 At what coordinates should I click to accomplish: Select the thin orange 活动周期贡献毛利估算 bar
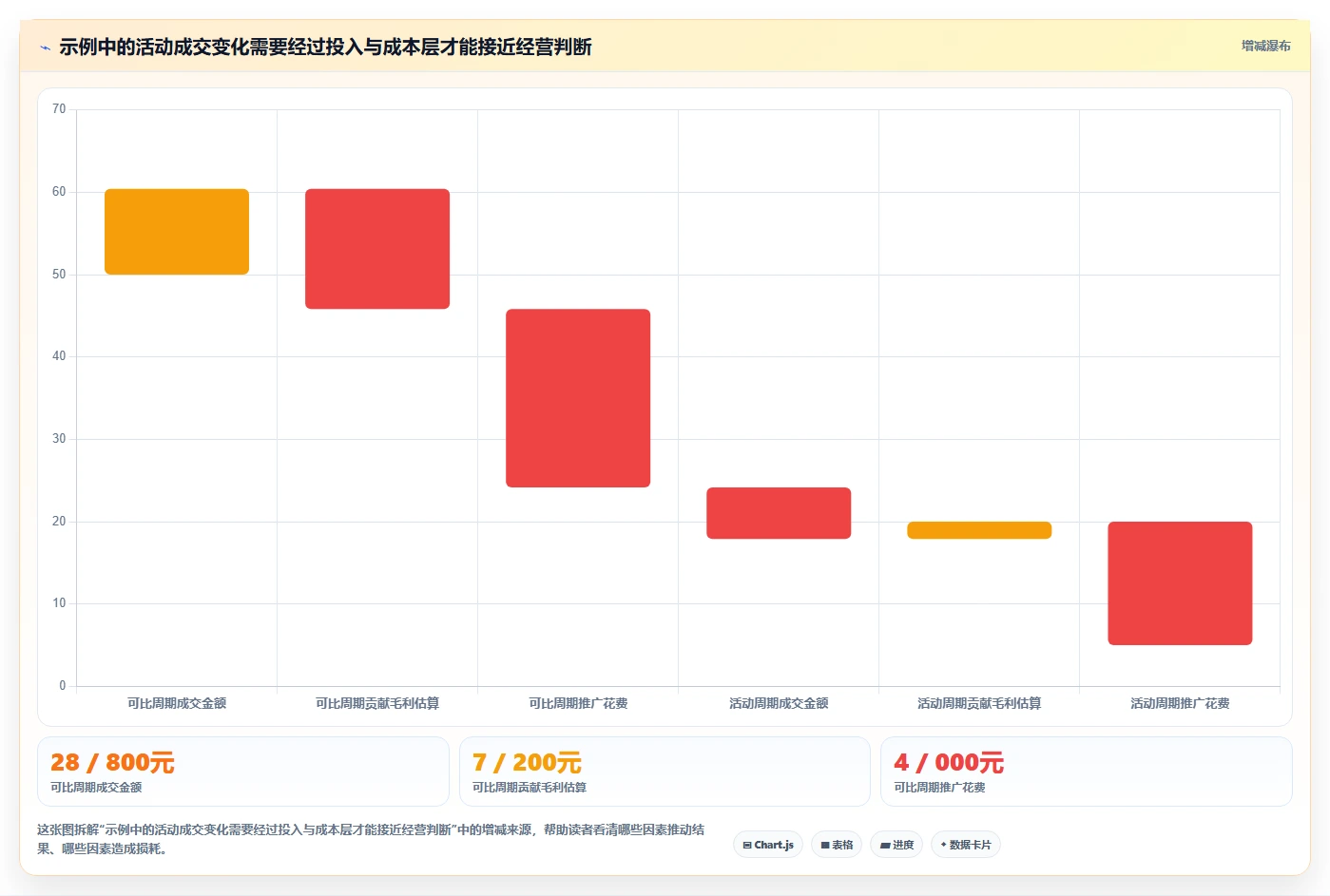click(x=979, y=530)
